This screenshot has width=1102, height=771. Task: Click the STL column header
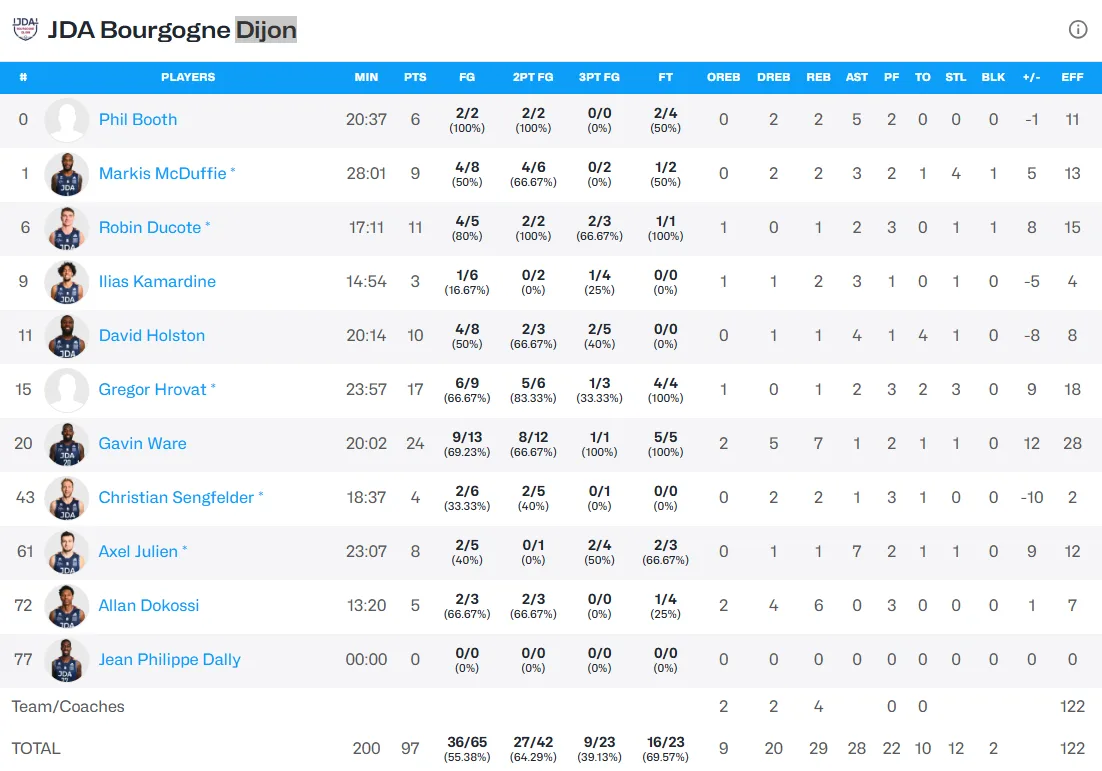point(956,77)
